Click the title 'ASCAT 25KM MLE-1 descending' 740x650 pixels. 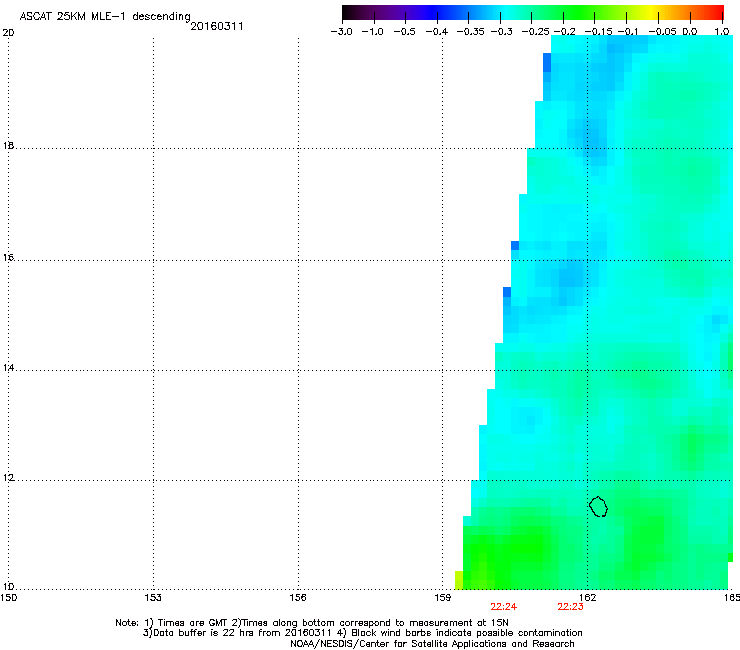(105, 17)
